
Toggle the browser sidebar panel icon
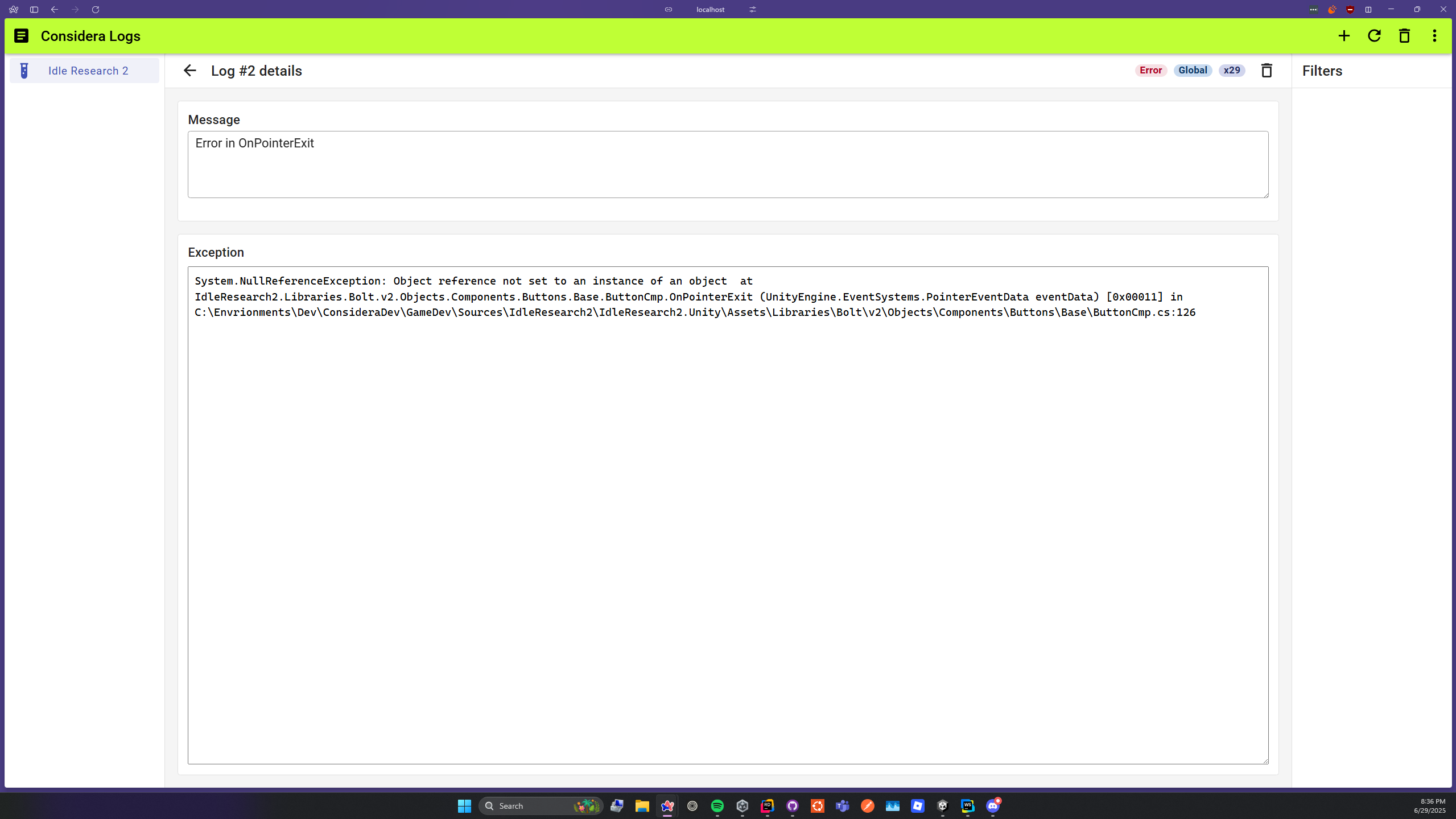tap(34, 10)
